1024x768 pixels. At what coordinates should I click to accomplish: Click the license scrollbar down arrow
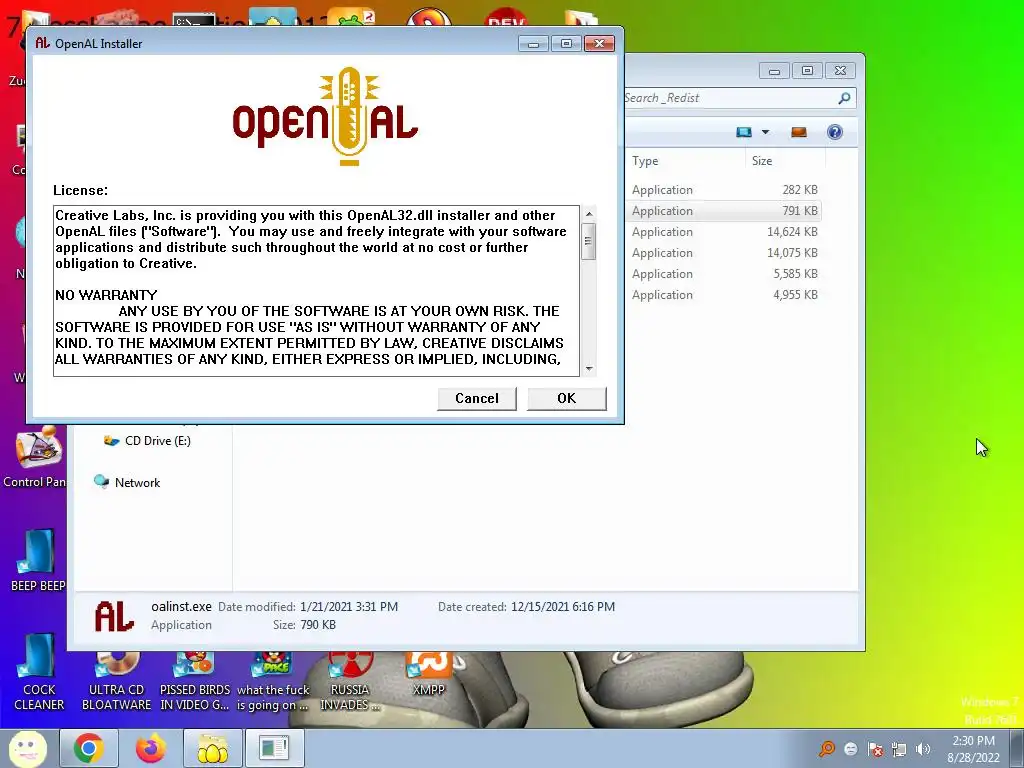click(x=588, y=368)
